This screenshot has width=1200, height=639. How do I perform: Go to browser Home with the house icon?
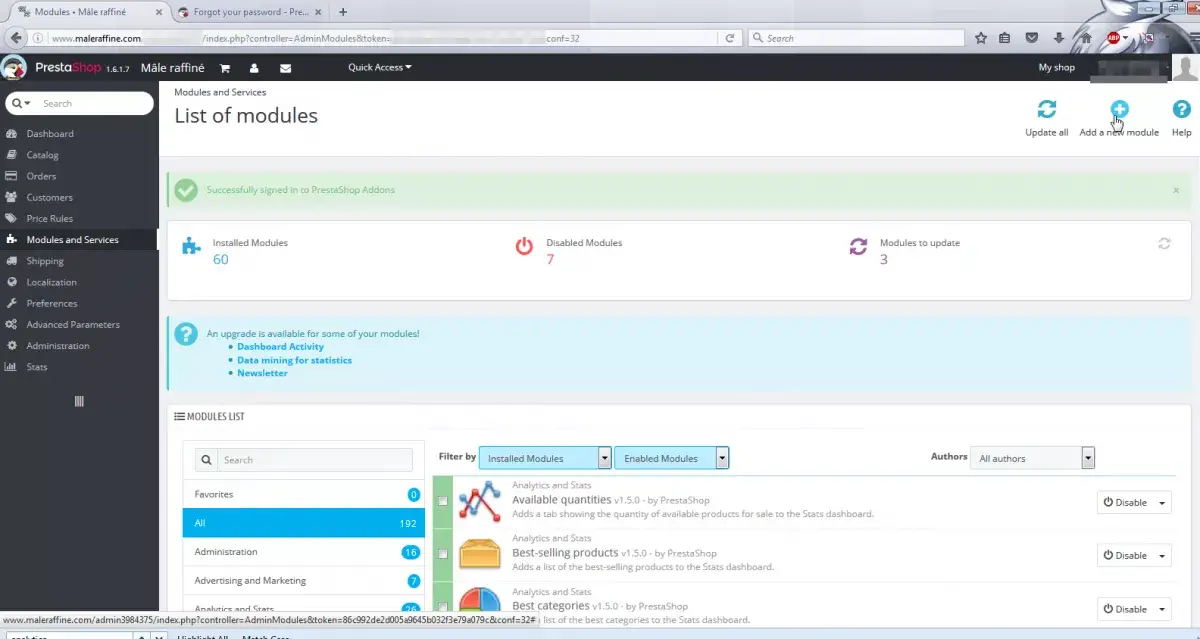tap(1085, 38)
